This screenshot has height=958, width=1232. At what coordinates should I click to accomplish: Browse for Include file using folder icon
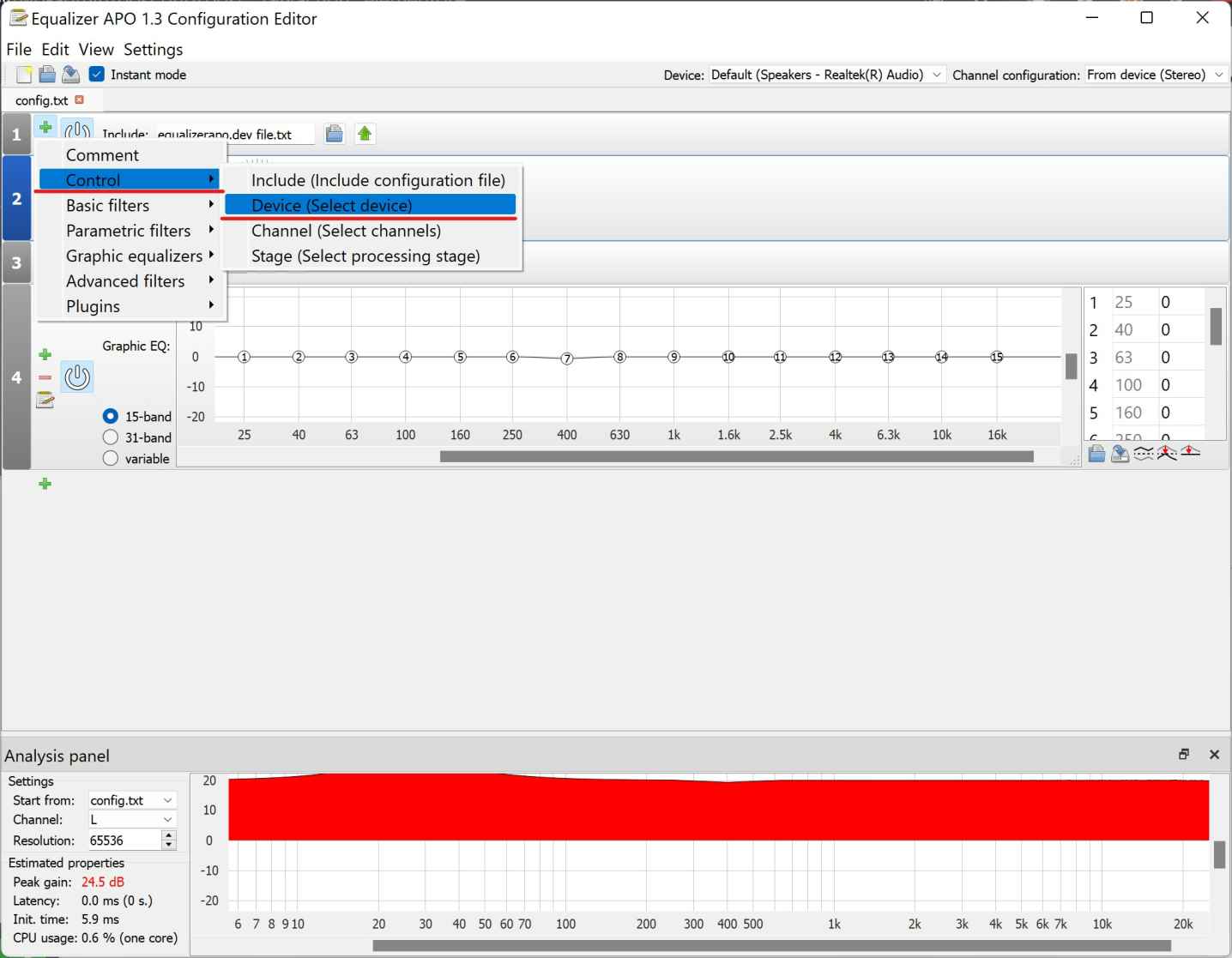point(334,133)
